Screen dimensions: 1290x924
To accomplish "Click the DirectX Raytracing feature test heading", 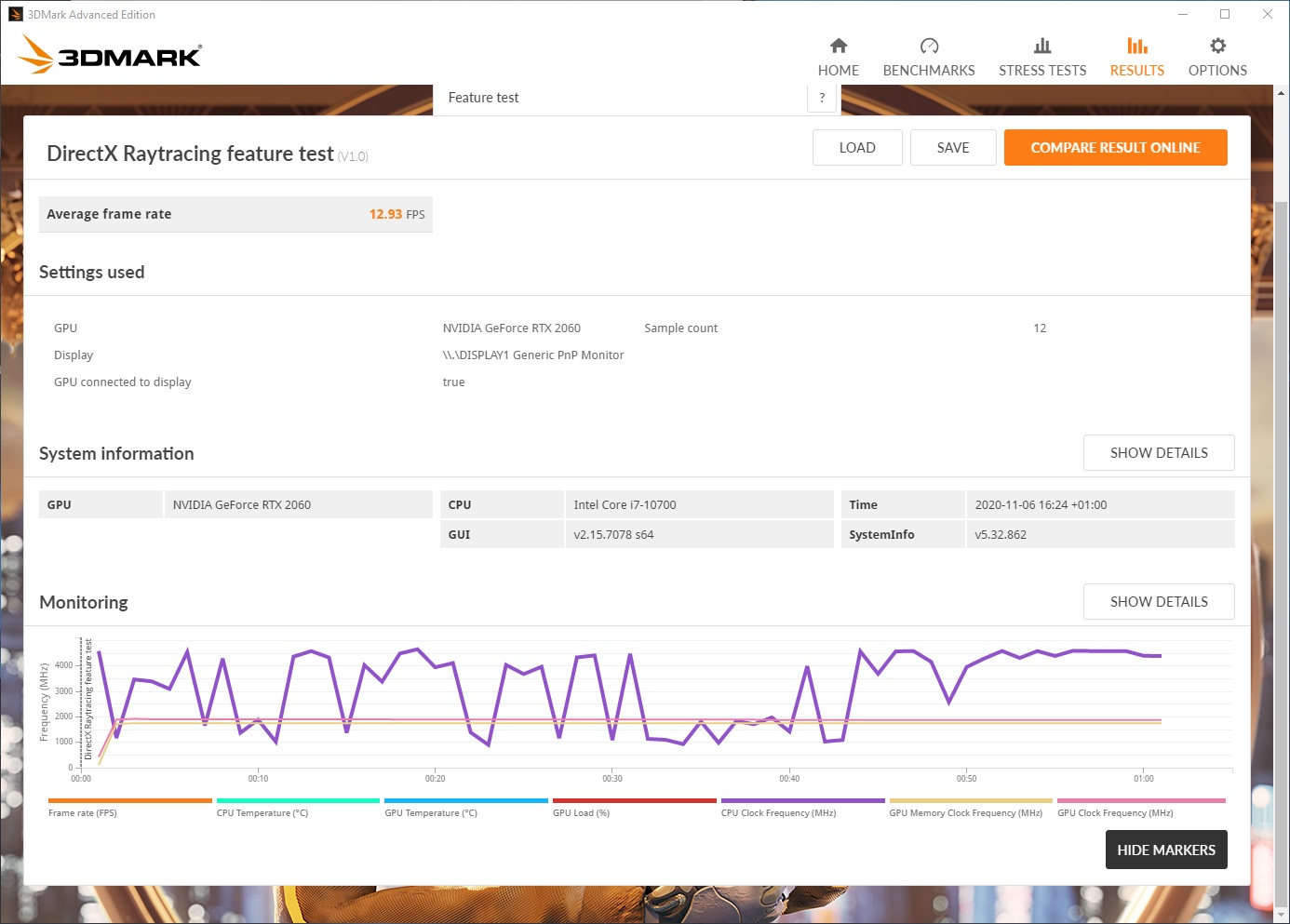I will coord(190,154).
